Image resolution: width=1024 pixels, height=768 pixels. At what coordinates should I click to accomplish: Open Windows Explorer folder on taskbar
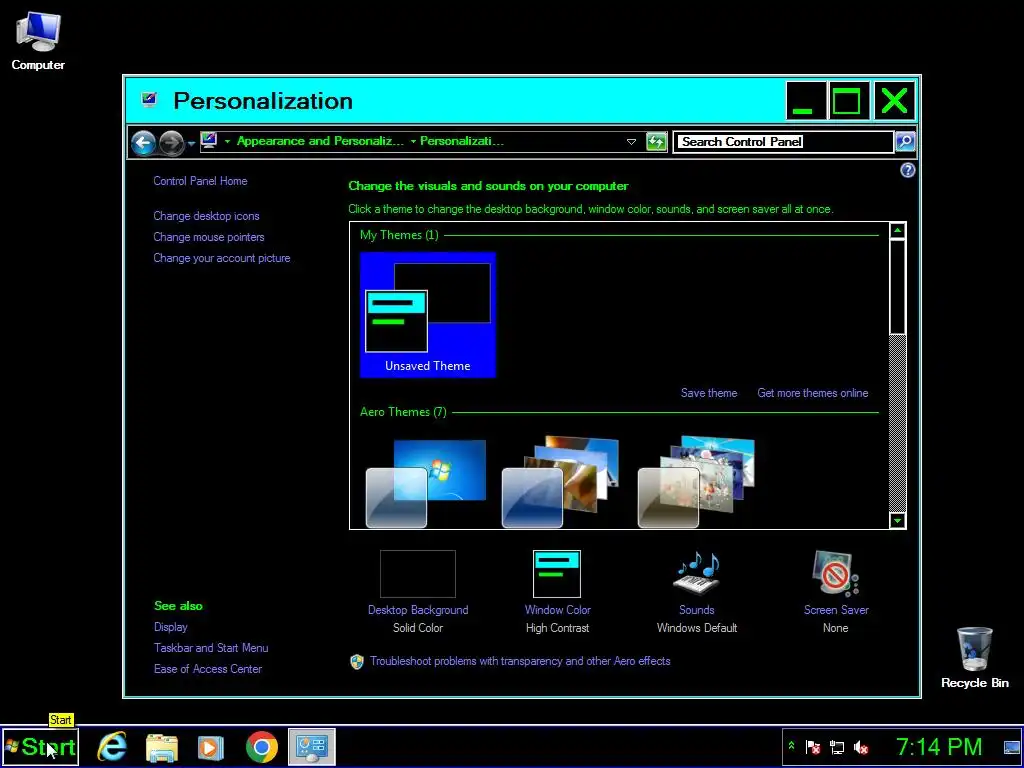161,748
